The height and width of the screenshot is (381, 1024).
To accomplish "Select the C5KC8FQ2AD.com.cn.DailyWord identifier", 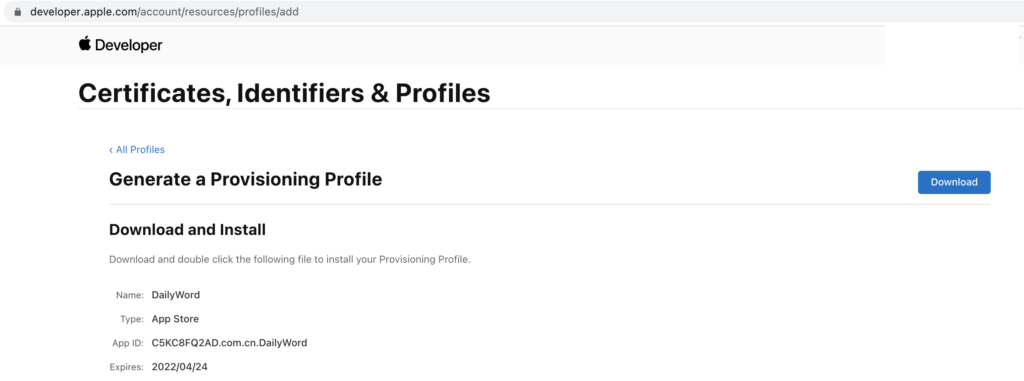I will [x=229, y=342].
